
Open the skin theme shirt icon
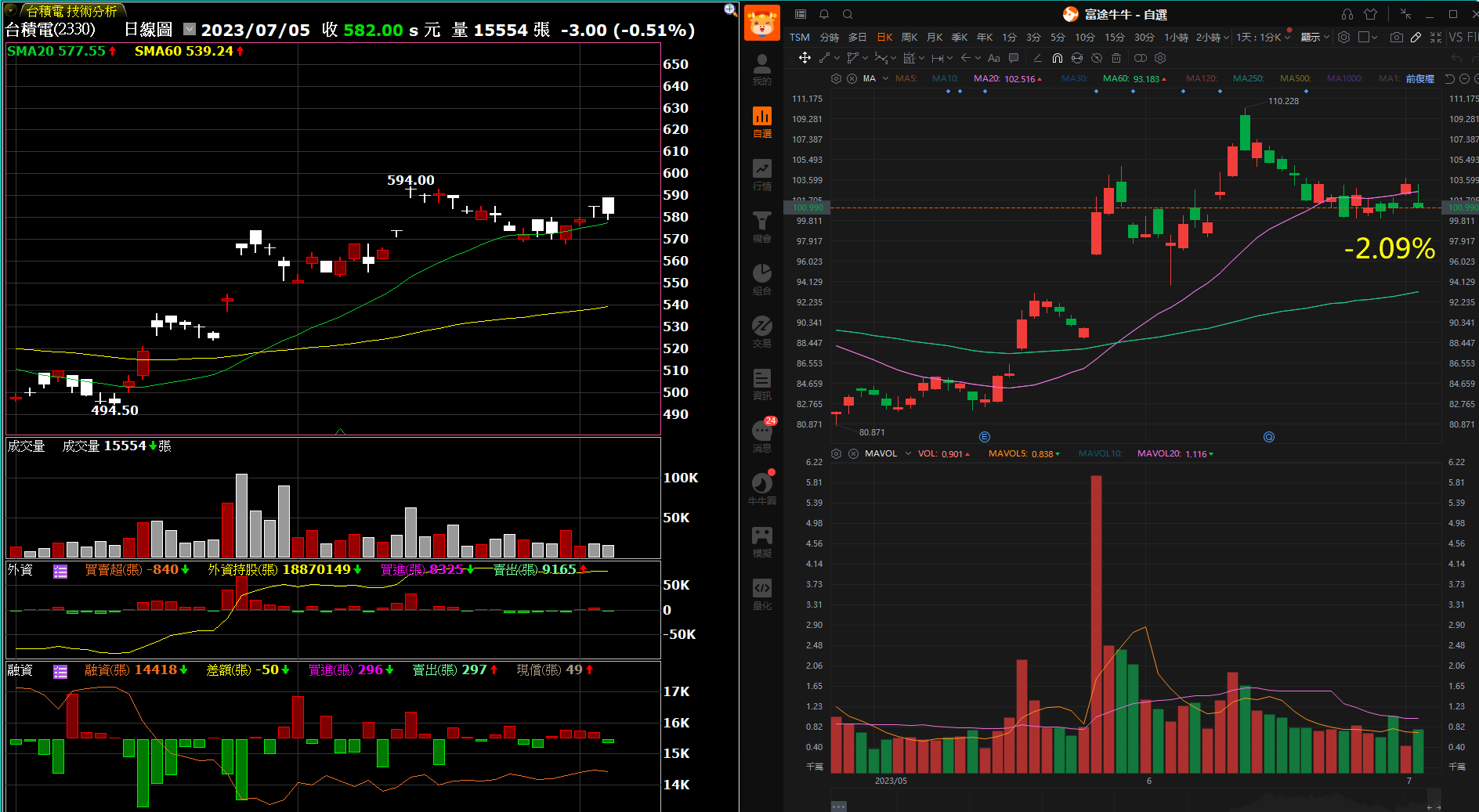1370,14
